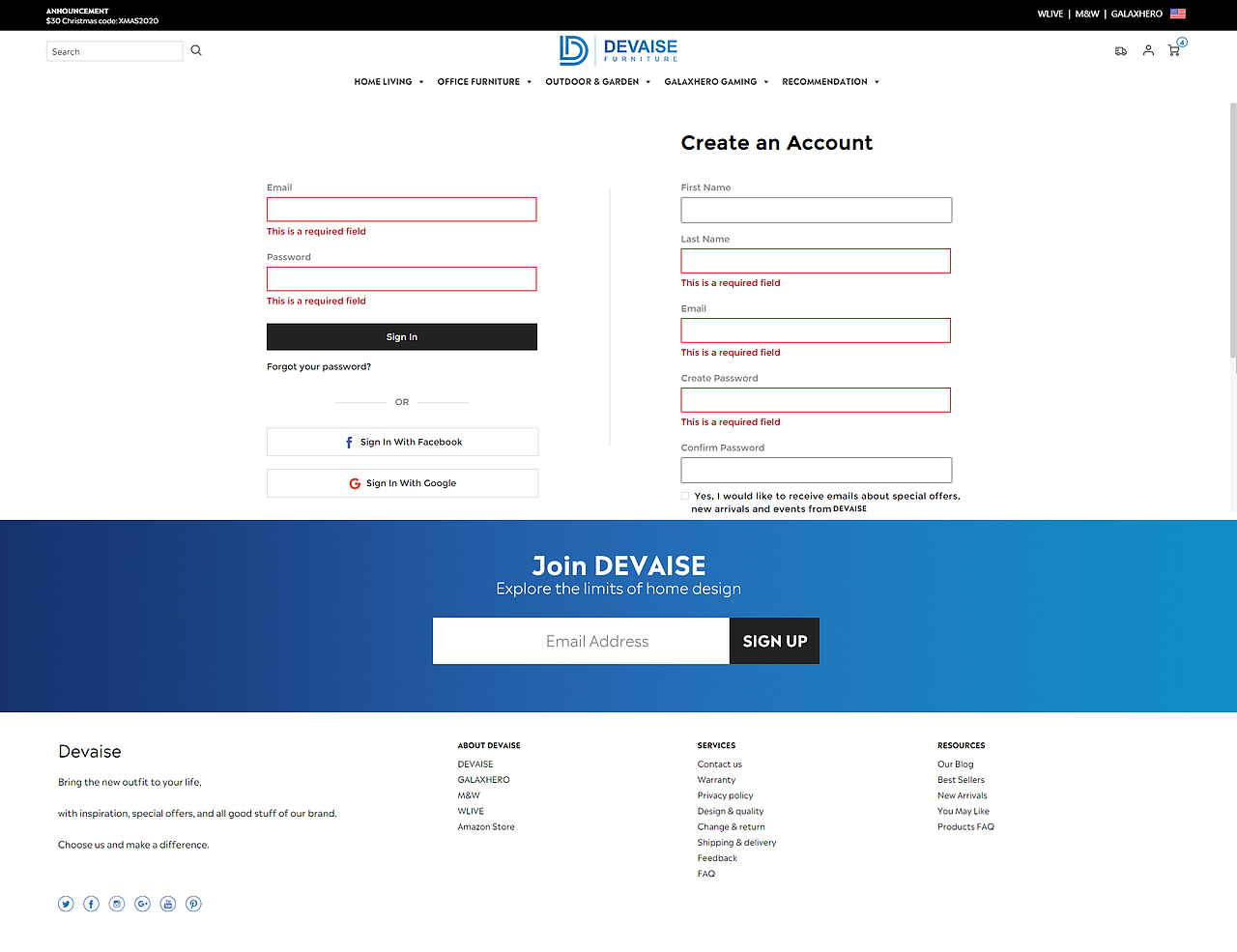
Task: Click the black Sign In button
Action: pyautogui.click(x=402, y=337)
